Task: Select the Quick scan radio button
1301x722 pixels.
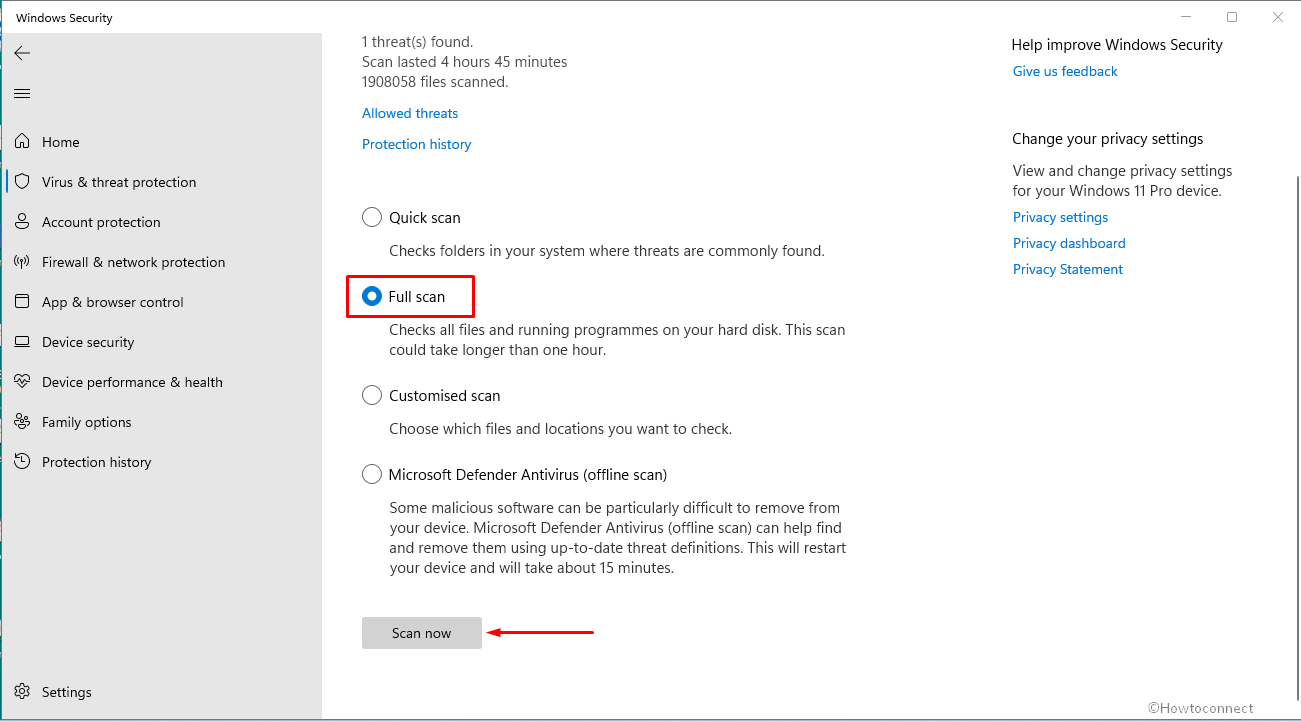Action: coord(372,217)
